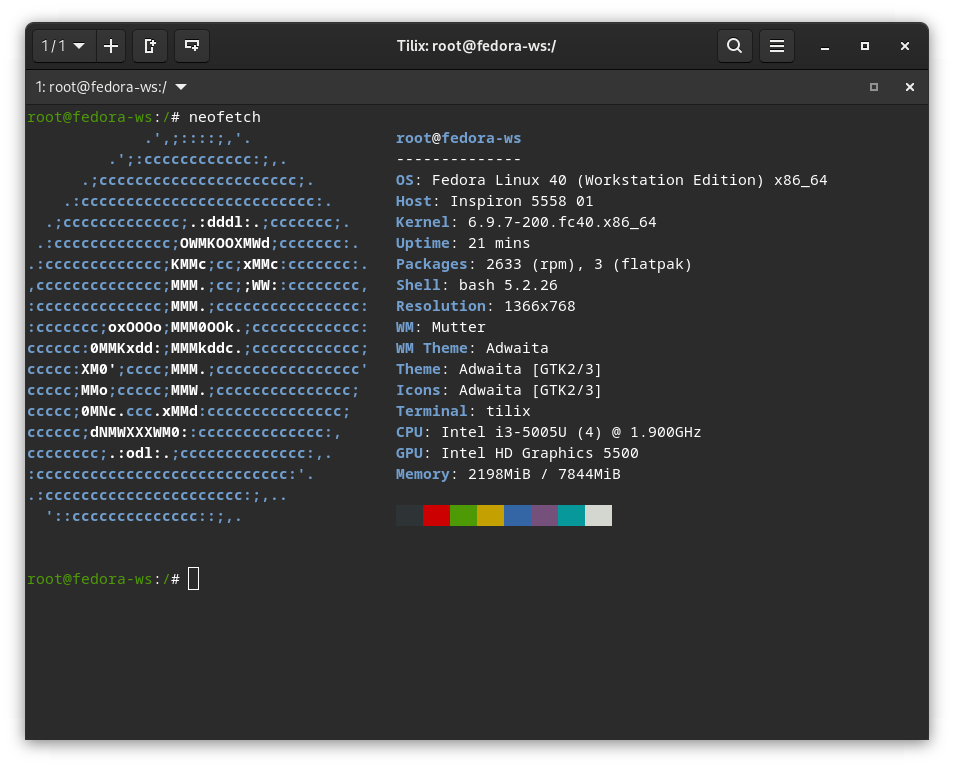Click the CPU value 'Intel i3-5005U'

504,432
